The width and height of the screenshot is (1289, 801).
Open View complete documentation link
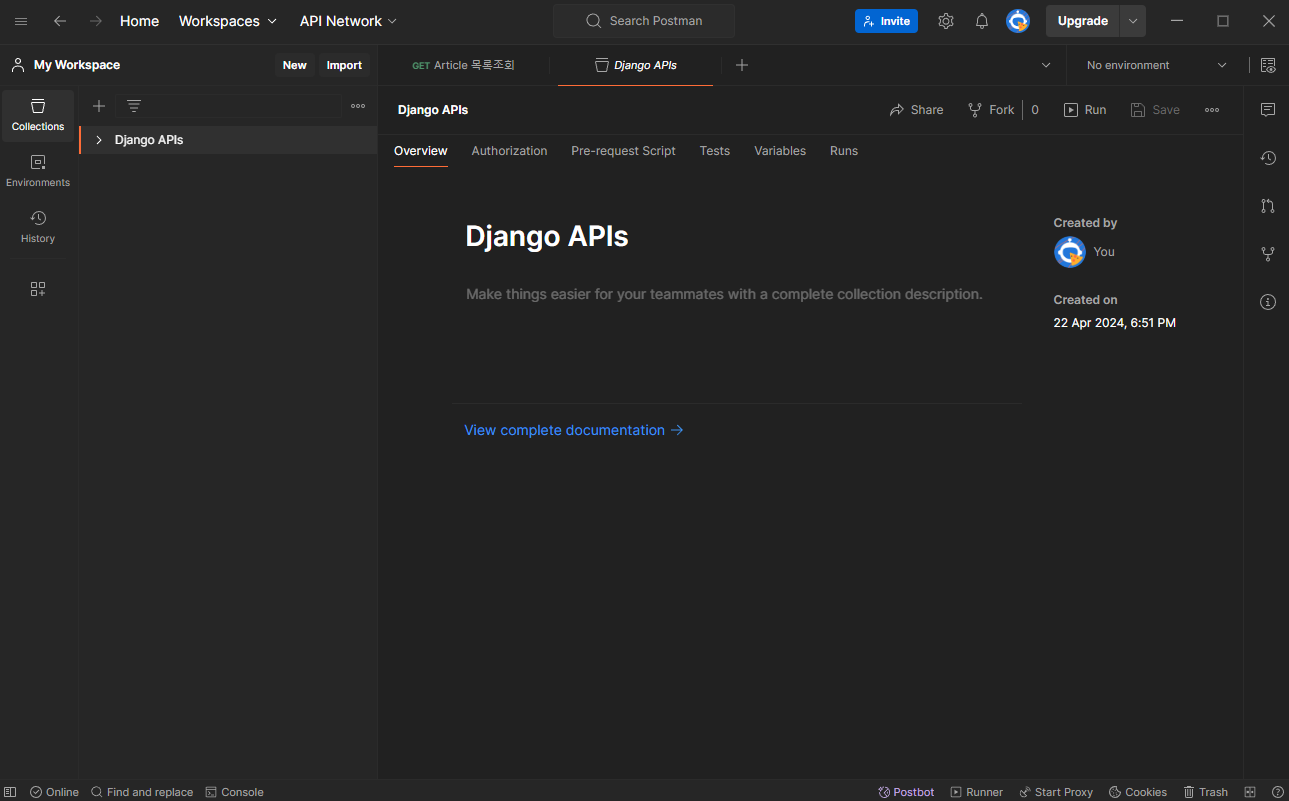coord(574,430)
